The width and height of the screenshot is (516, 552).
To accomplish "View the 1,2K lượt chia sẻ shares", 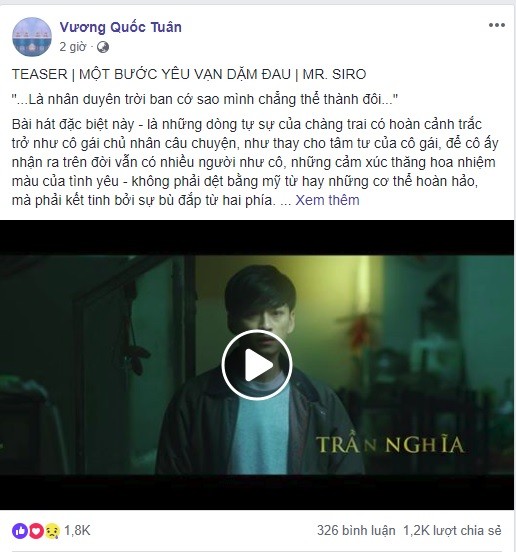I will (452, 531).
